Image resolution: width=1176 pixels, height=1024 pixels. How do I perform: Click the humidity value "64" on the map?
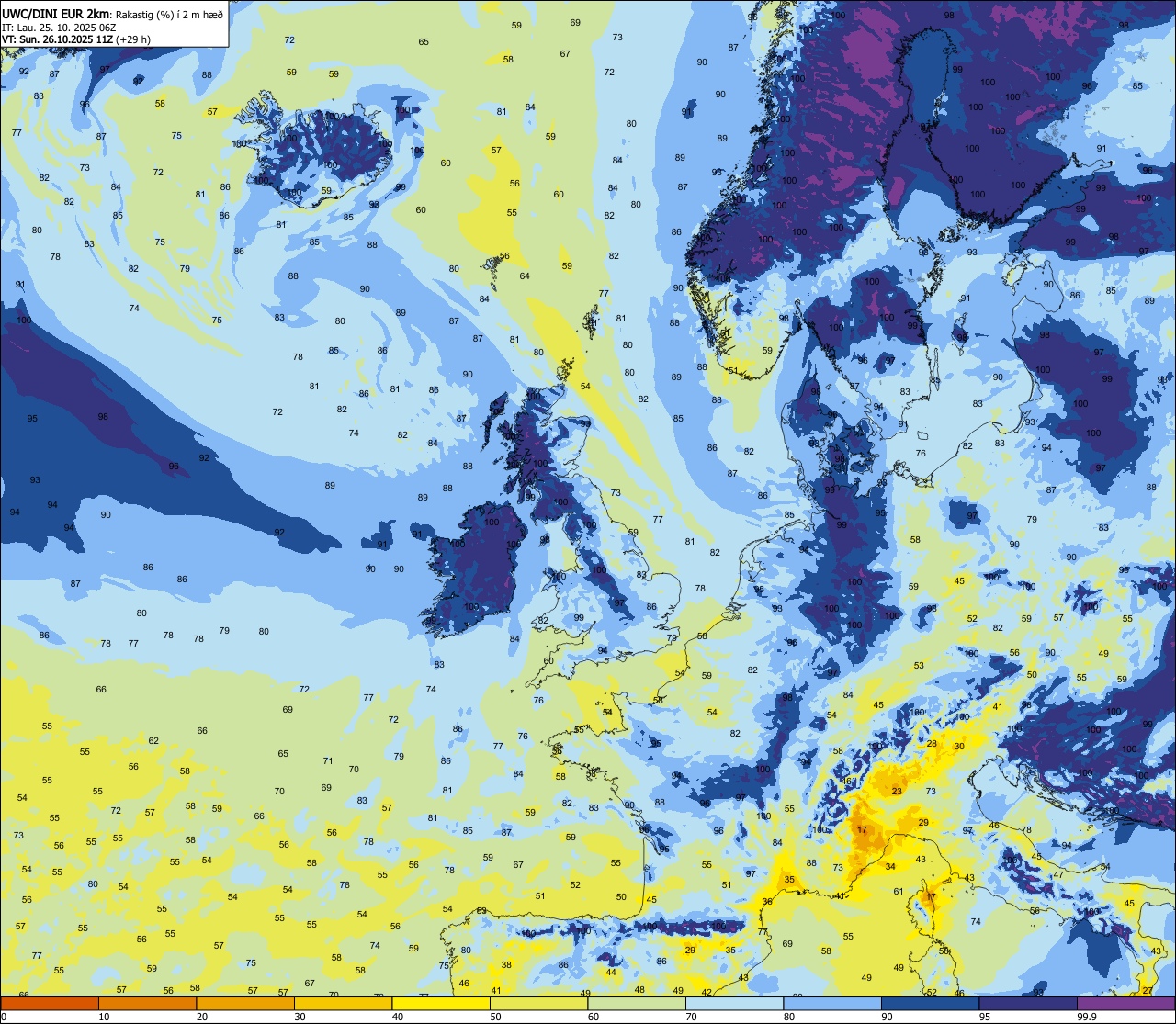(525, 276)
